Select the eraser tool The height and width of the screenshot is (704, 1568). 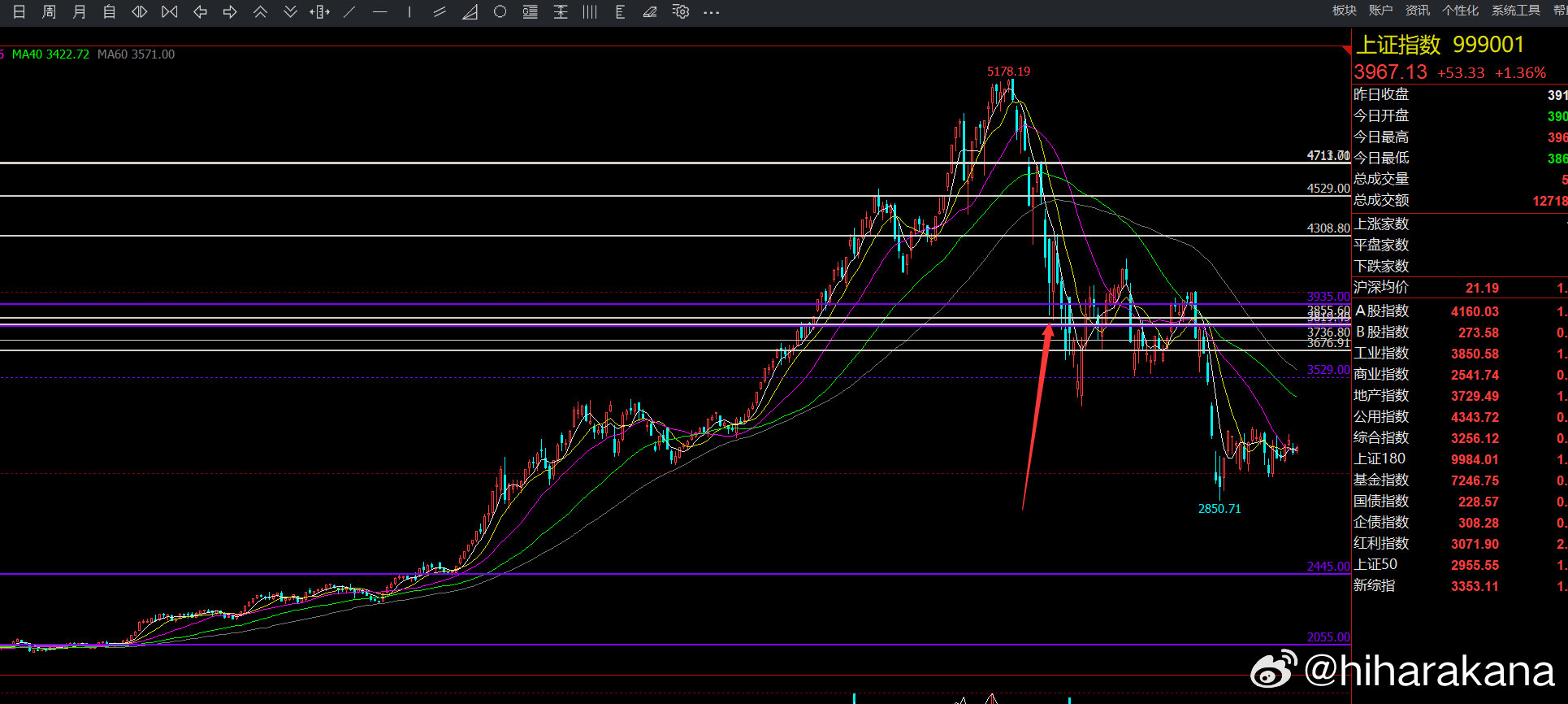pos(650,12)
